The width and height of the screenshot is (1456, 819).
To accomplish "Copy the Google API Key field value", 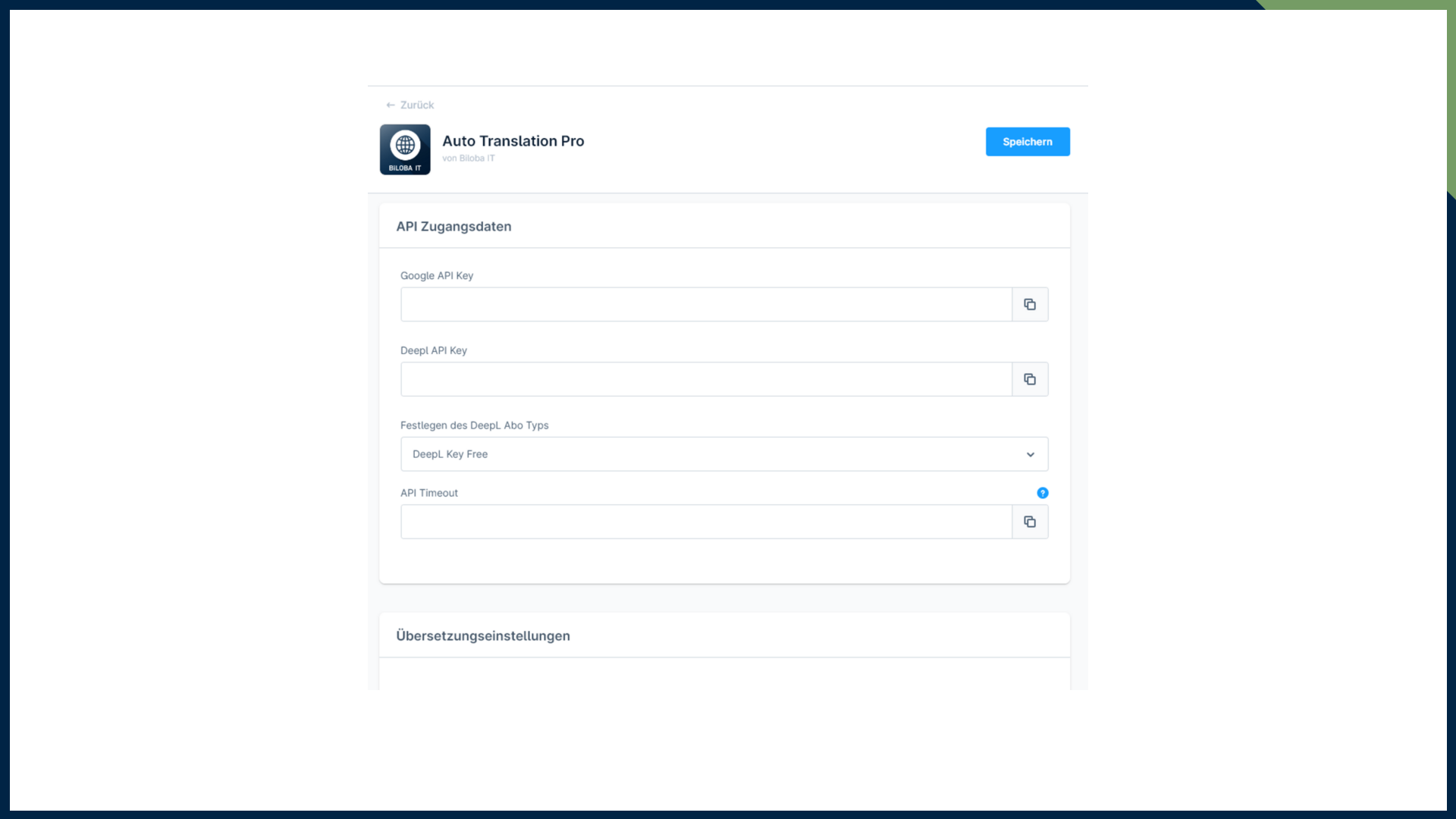I will pyautogui.click(x=1030, y=304).
